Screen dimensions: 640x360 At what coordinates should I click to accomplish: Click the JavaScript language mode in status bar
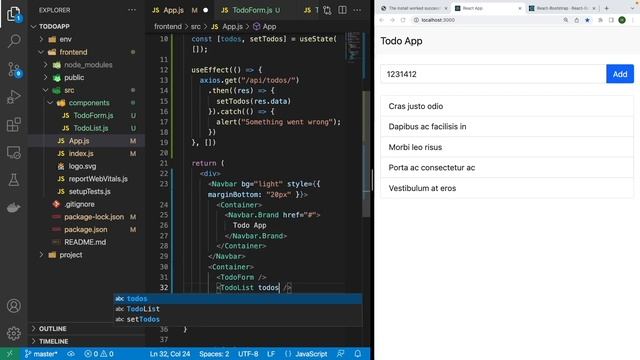pyautogui.click(x=311, y=354)
